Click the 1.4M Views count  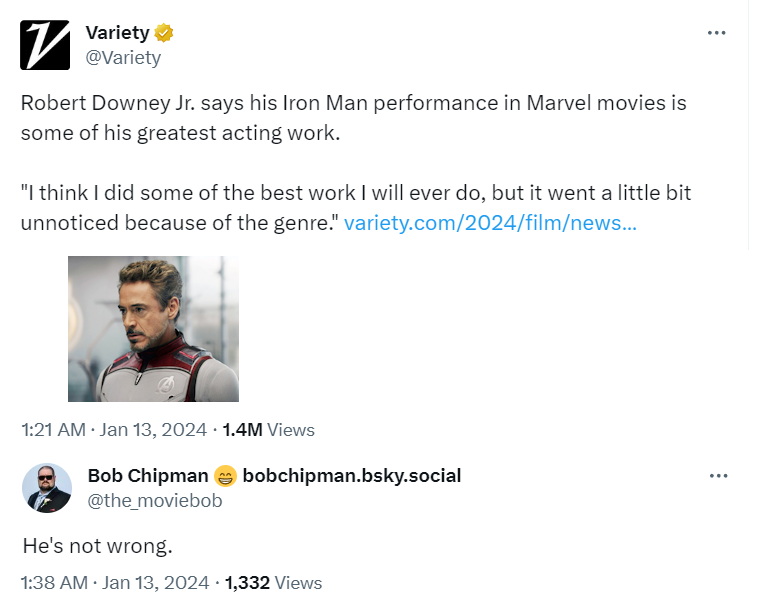point(268,430)
